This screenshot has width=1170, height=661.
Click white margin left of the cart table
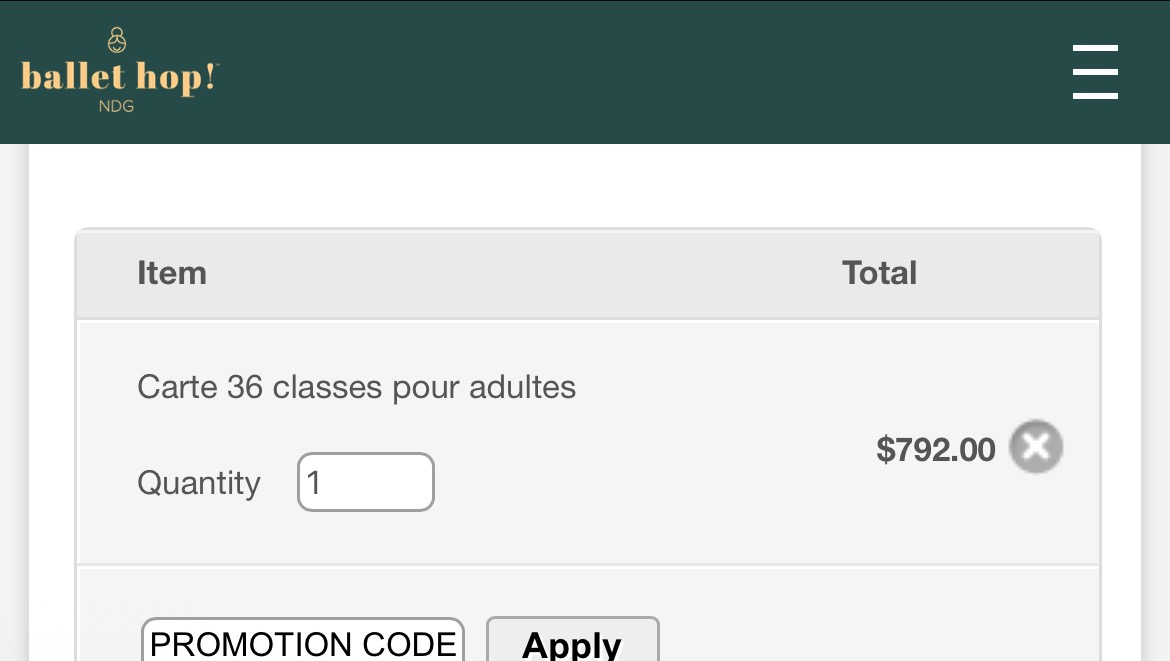coord(52,400)
